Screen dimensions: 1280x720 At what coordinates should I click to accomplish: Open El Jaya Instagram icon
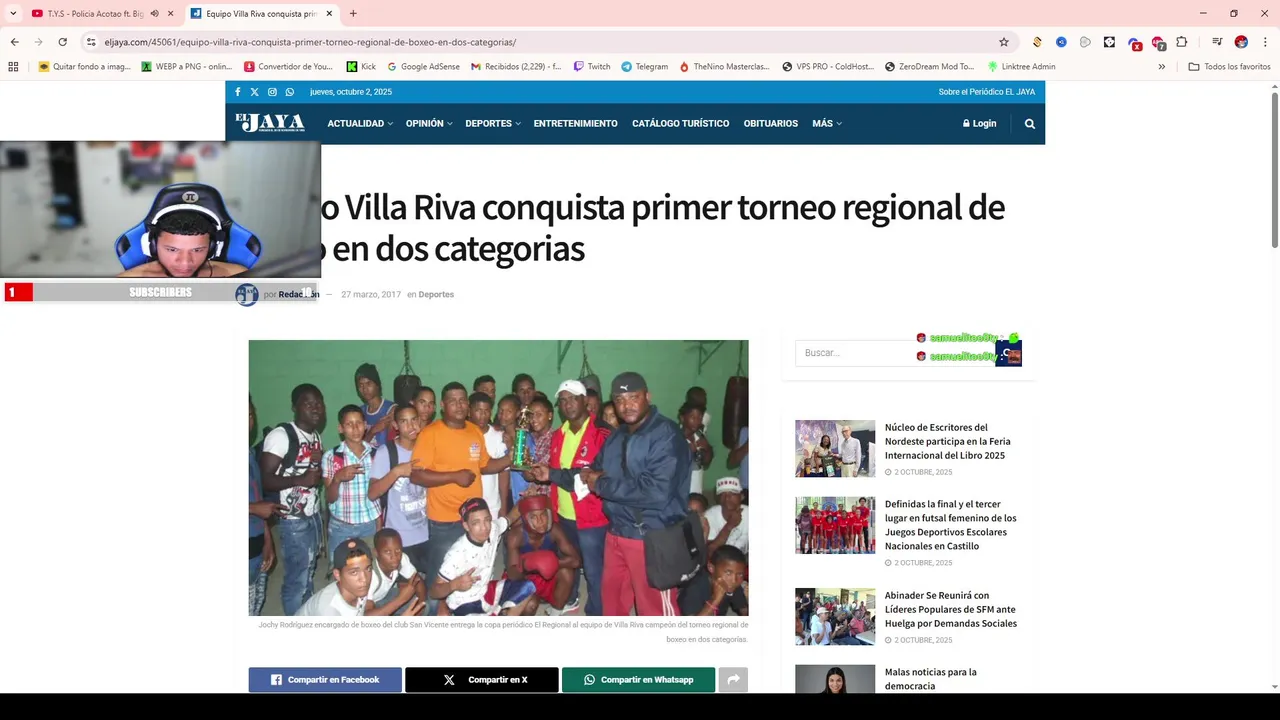(x=272, y=92)
